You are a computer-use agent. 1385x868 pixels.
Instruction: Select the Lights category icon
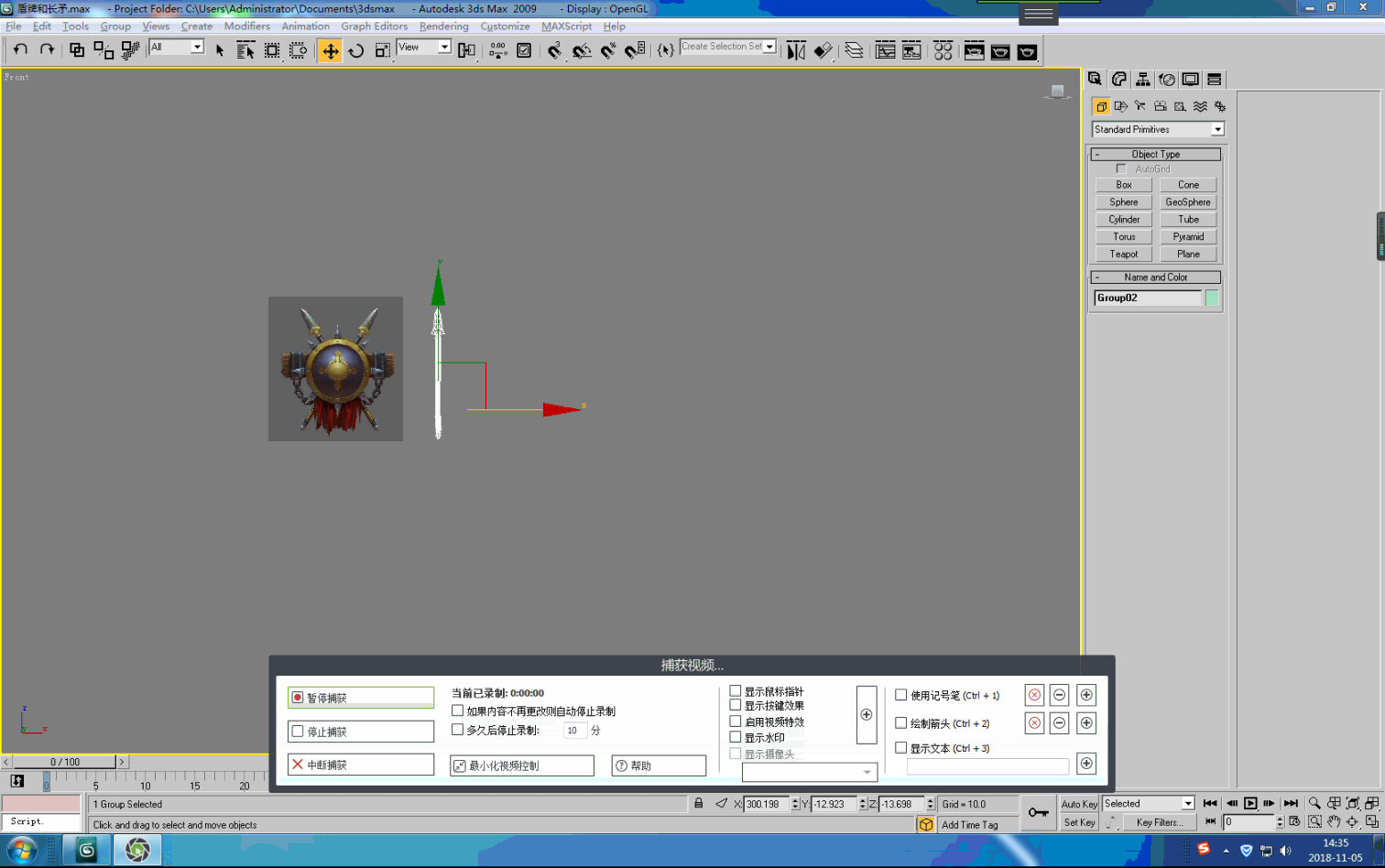(1140, 106)
